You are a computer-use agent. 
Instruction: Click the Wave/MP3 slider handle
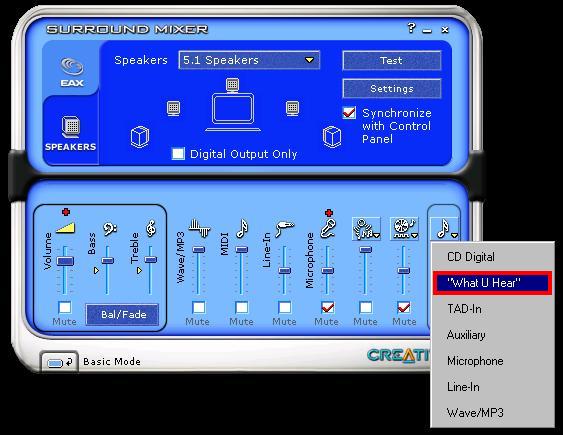coord(199,249)
